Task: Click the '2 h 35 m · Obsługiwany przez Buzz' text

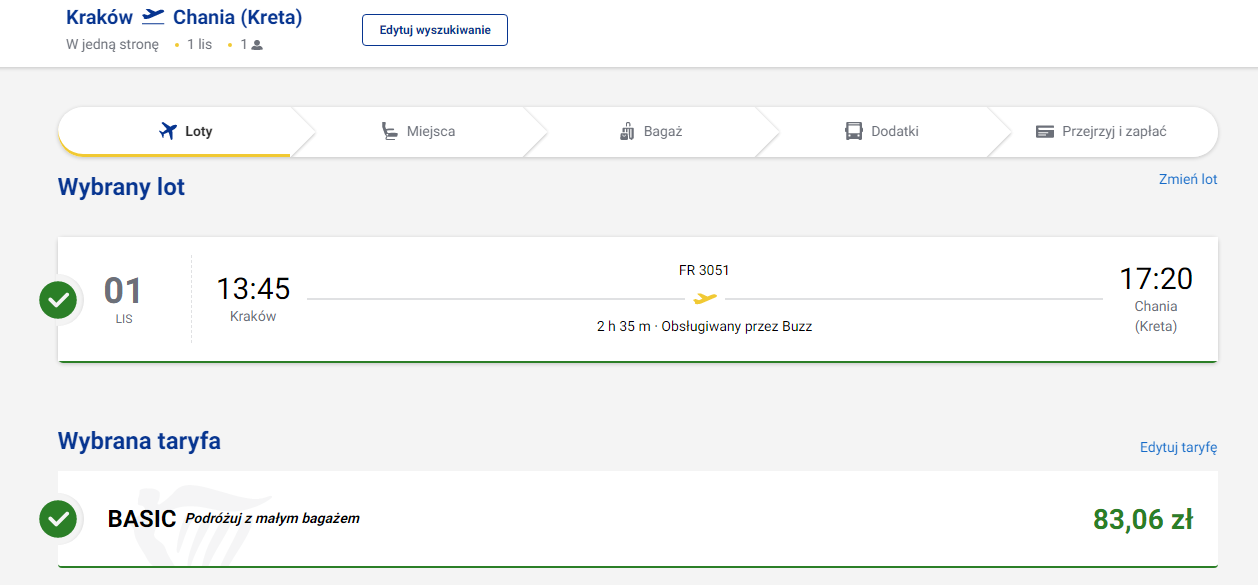Action: (705, 326)
